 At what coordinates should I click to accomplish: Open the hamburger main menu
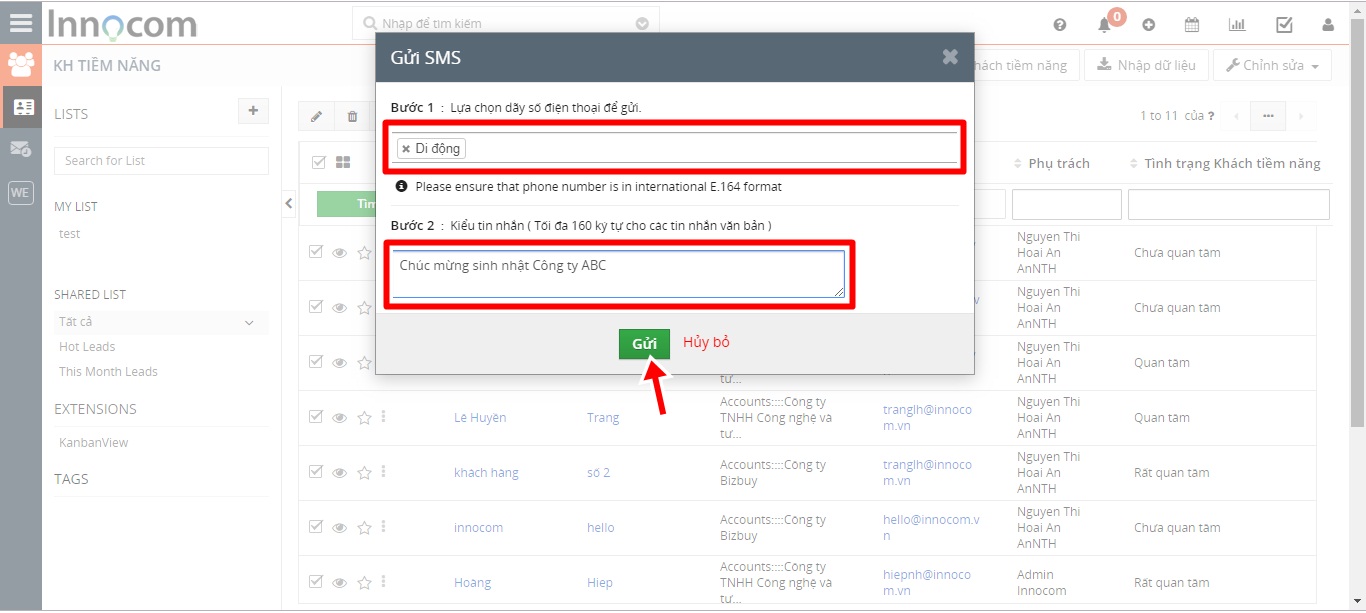20,22
